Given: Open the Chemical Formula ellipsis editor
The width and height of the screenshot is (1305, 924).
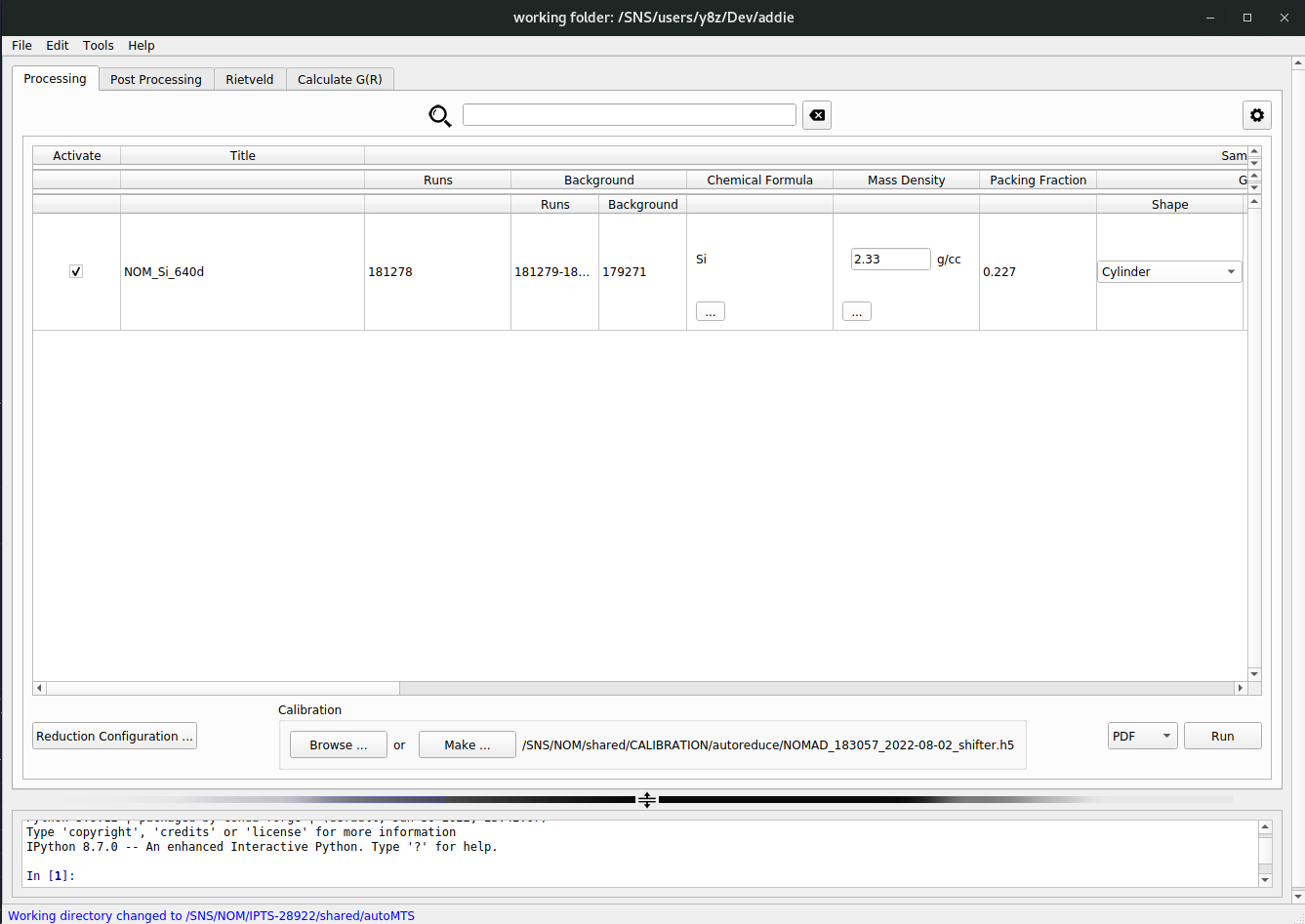Looking at the screenshot, I should (x=710, y=312).
